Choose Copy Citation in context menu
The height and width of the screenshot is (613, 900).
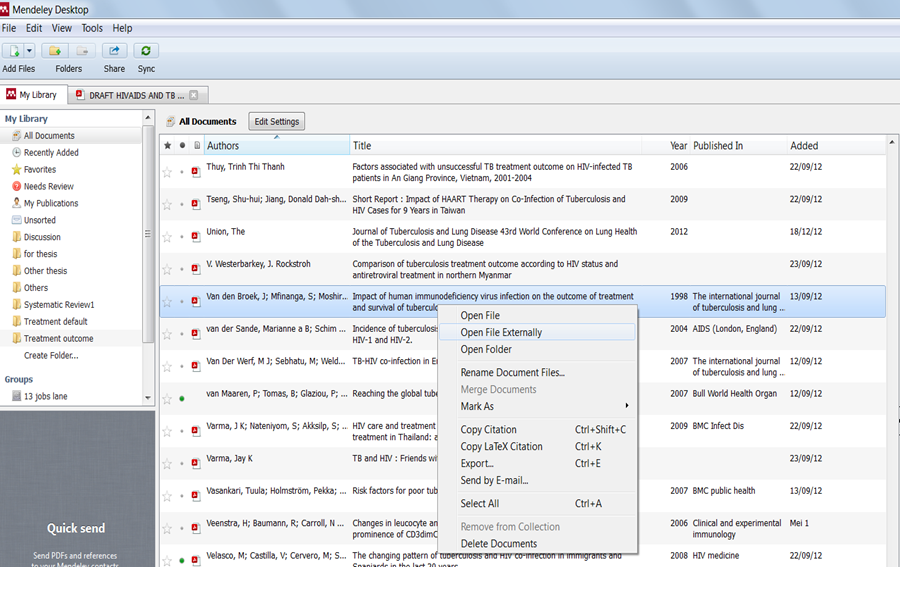point(537,430)
